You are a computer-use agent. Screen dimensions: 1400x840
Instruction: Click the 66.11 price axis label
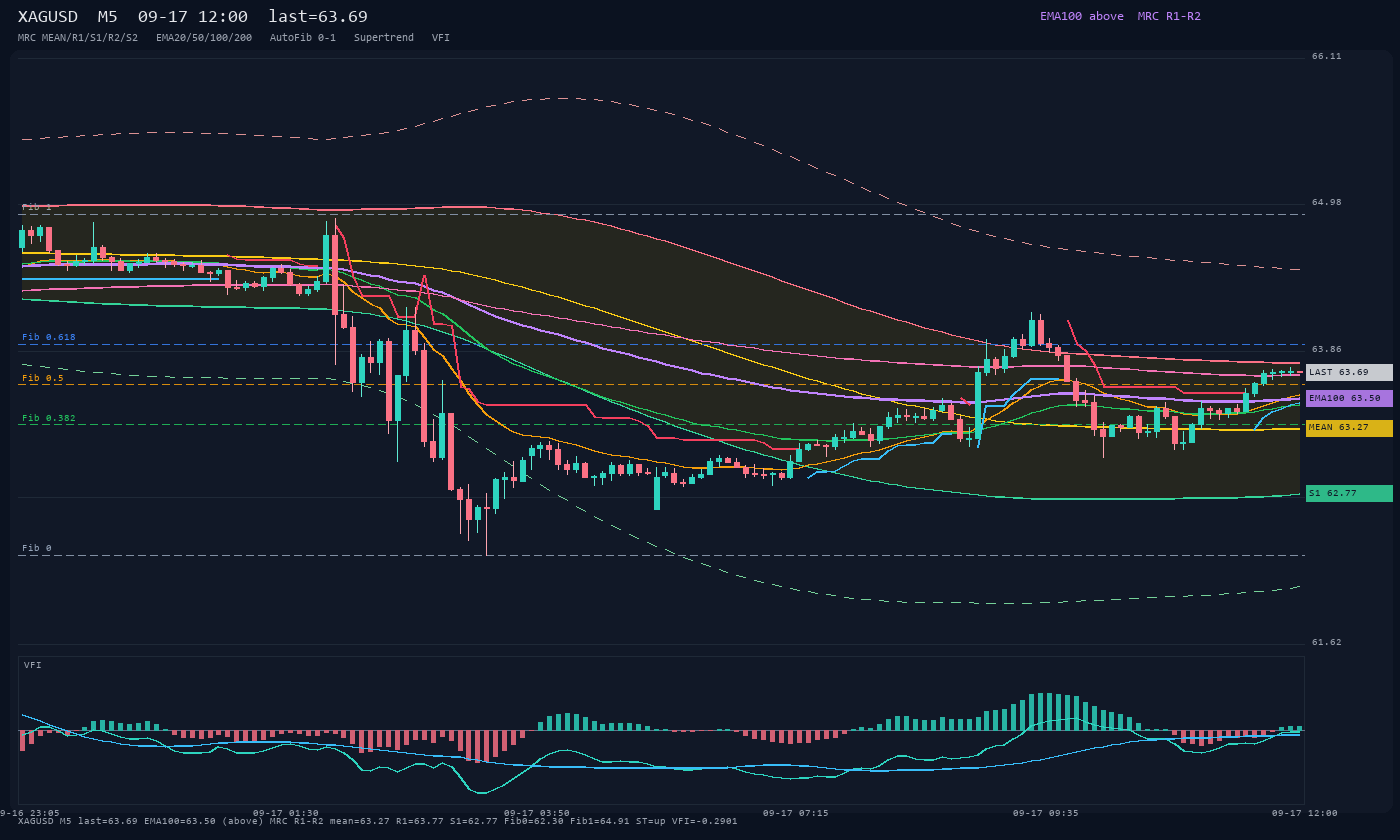[1327, 56]
